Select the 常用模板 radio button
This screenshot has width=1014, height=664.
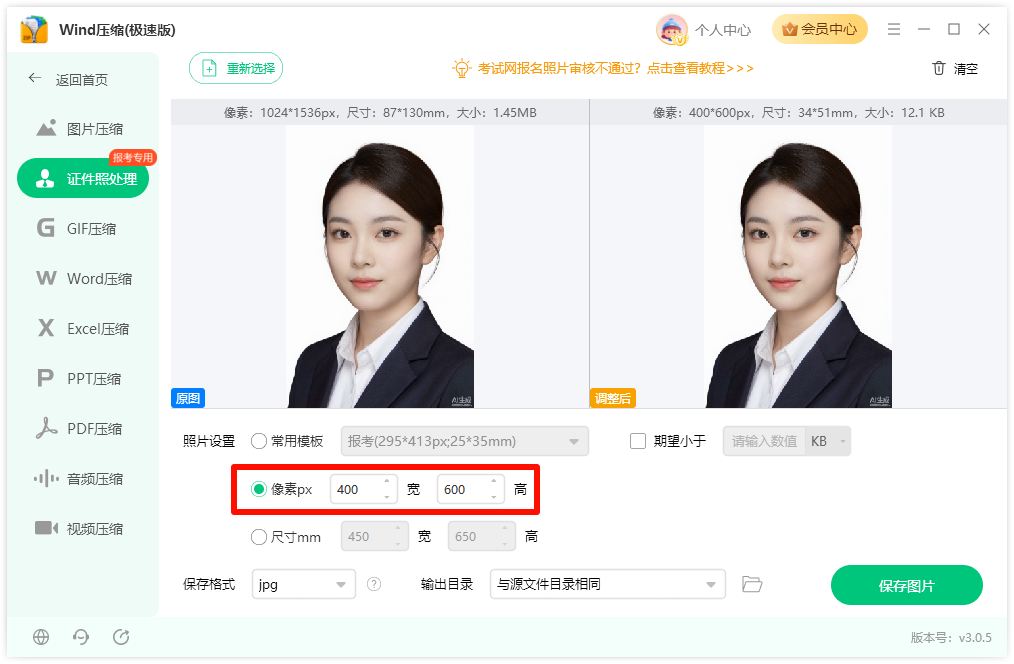(x=259, y=441)
